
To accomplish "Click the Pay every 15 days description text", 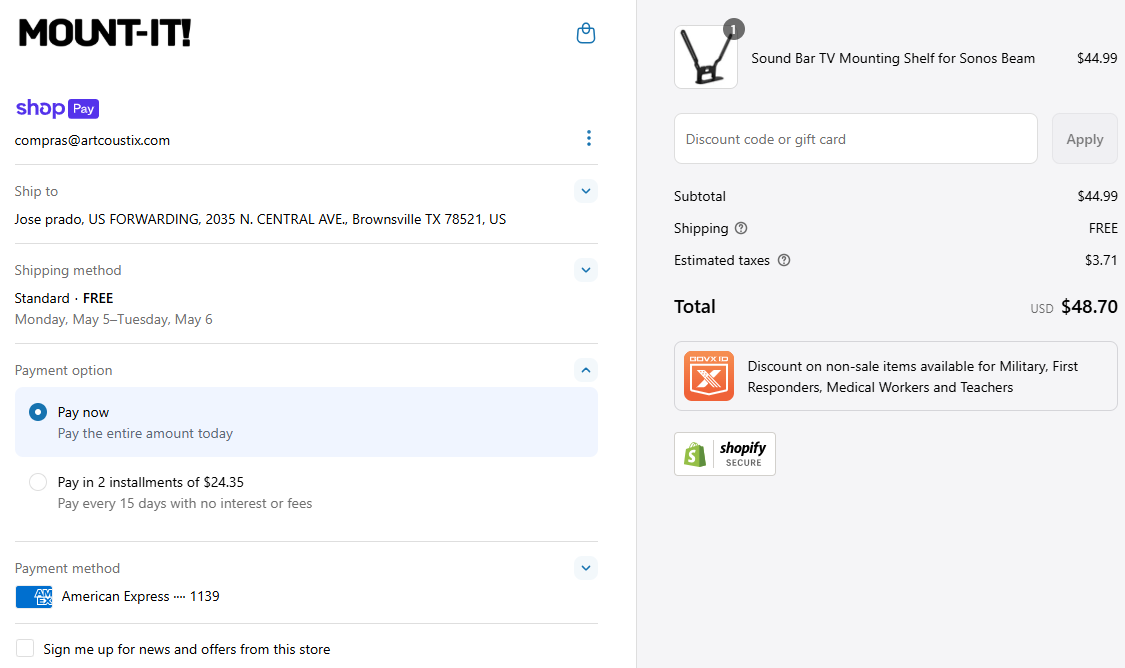I will coord(185,504).
